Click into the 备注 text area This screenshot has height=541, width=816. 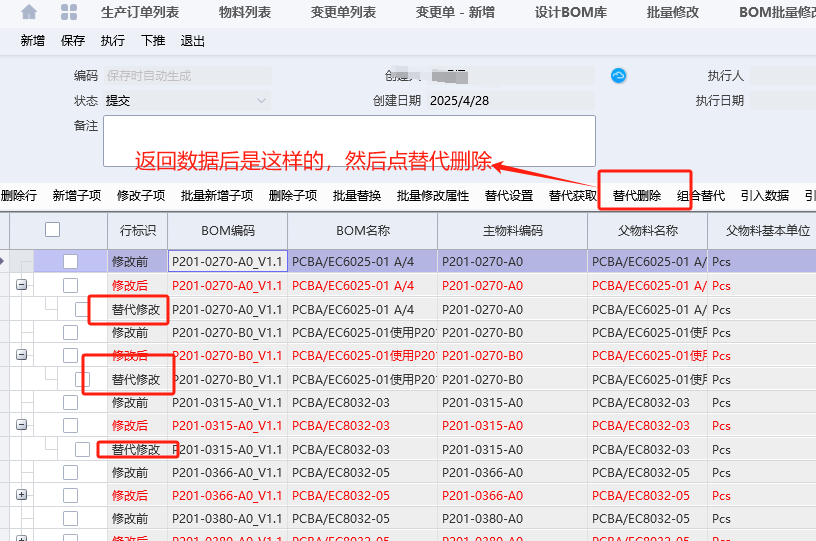(x=349, y=141)
